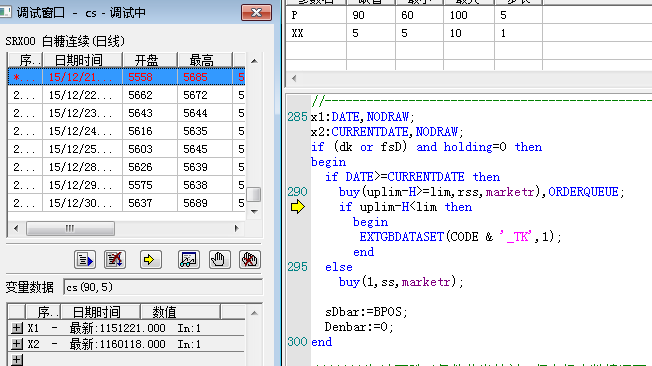Click the price table horizontal scroll left arrow
Image resolution: width=652 pixels, height=366 pixels.
point(16,228)
